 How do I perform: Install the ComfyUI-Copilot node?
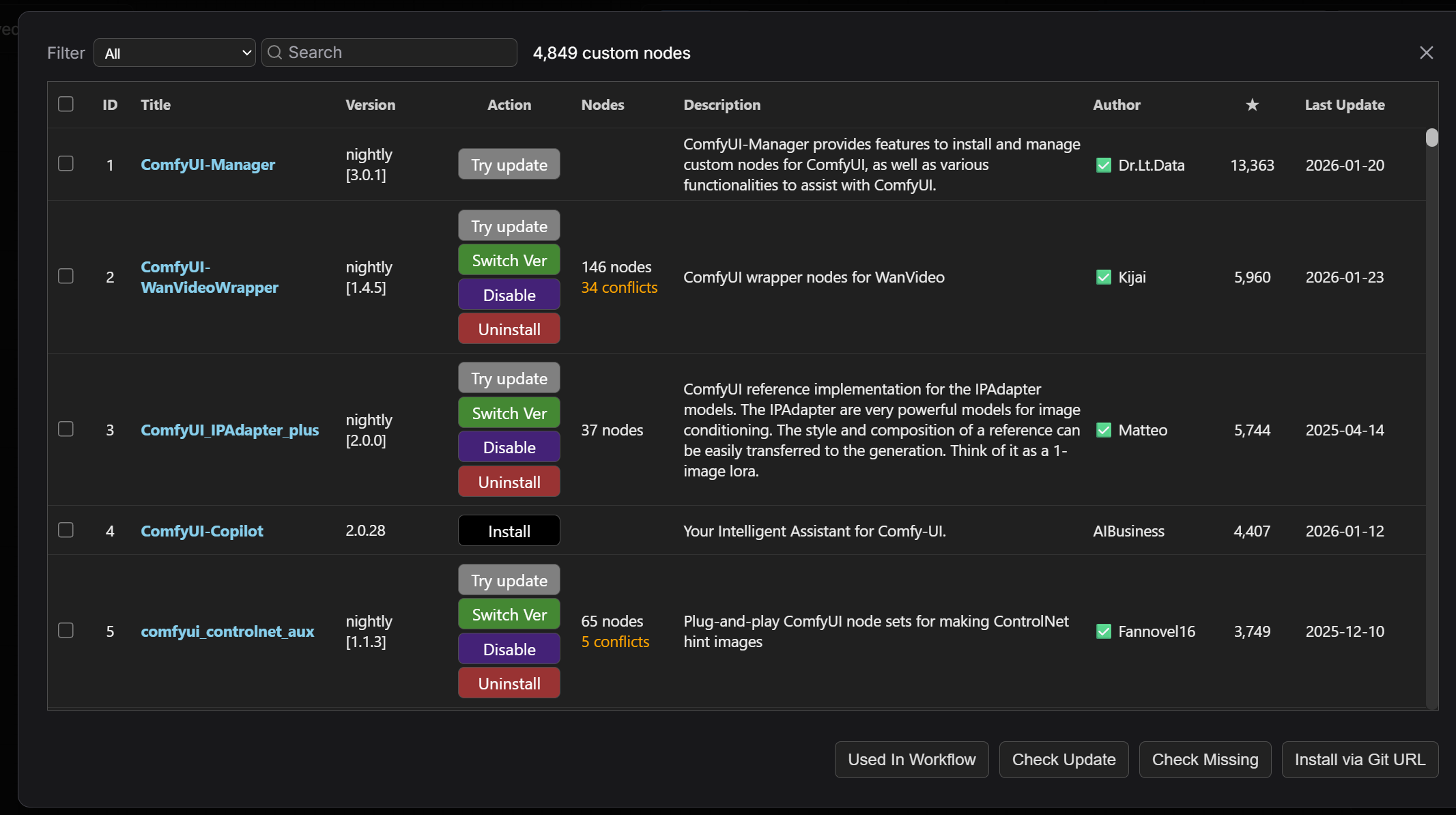coord(509,531)
